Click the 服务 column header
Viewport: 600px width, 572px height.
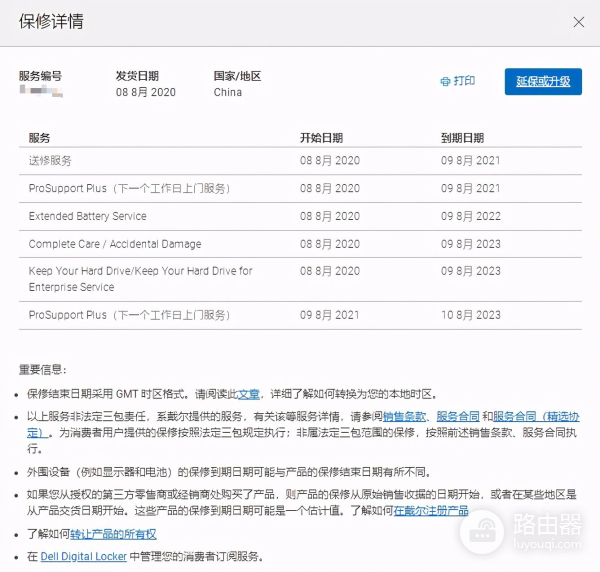tap(39, 138)
